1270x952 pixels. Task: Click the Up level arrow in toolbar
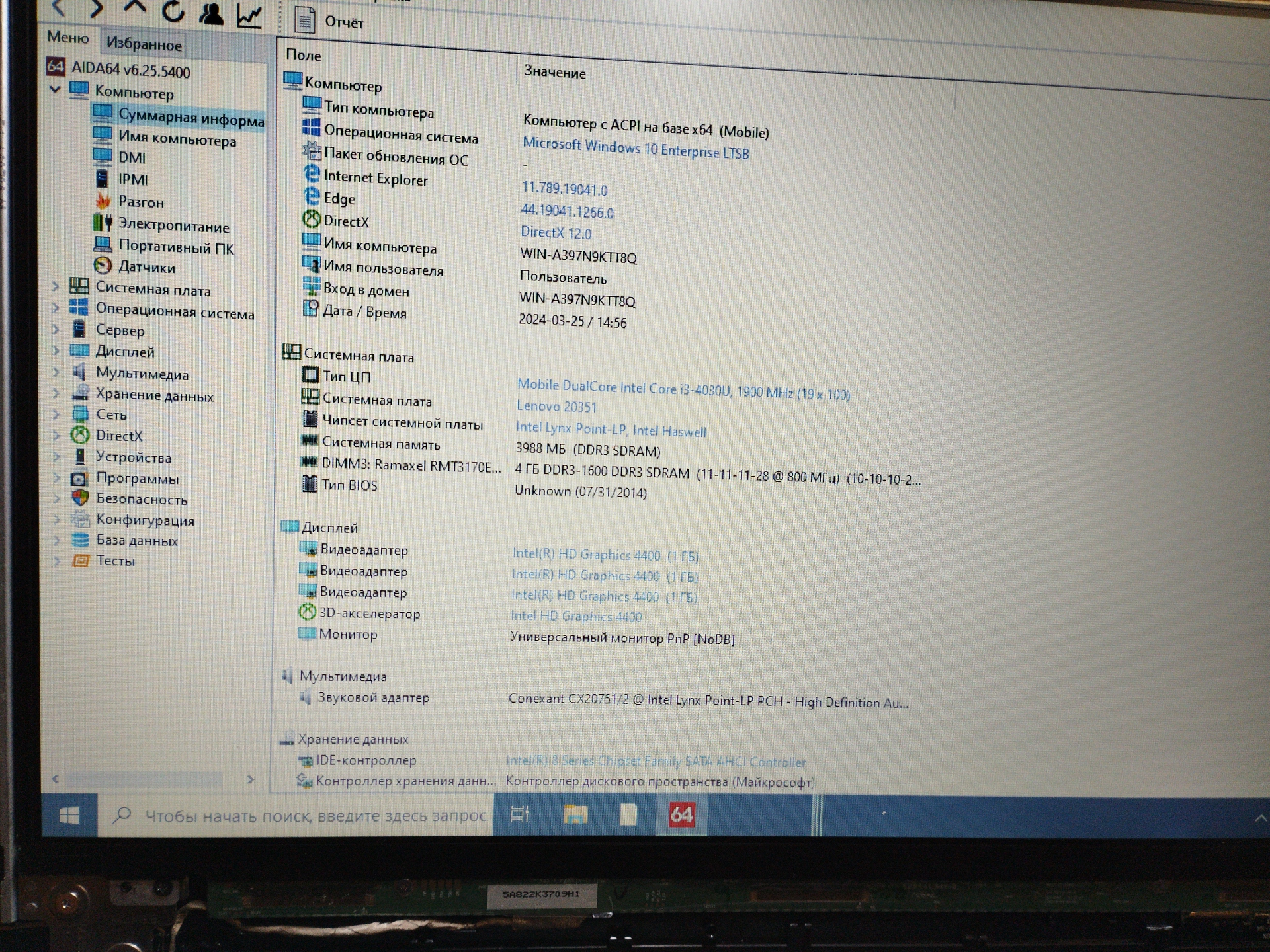[x=134, y=7]
